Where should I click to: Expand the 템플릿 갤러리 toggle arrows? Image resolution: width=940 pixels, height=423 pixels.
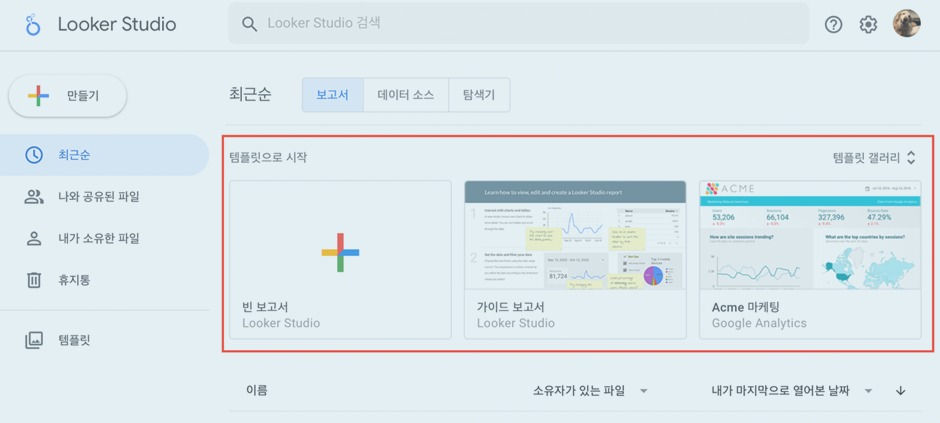point(911,158)
